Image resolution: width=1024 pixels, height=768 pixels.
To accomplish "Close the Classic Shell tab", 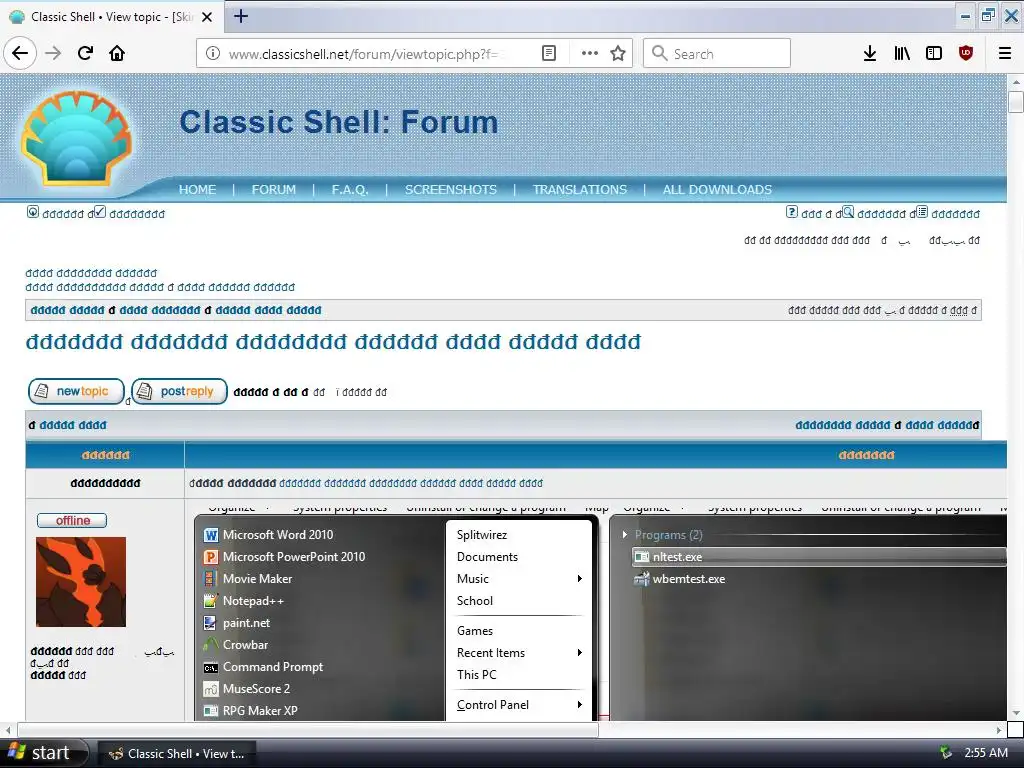I will [x=207, y=17].
